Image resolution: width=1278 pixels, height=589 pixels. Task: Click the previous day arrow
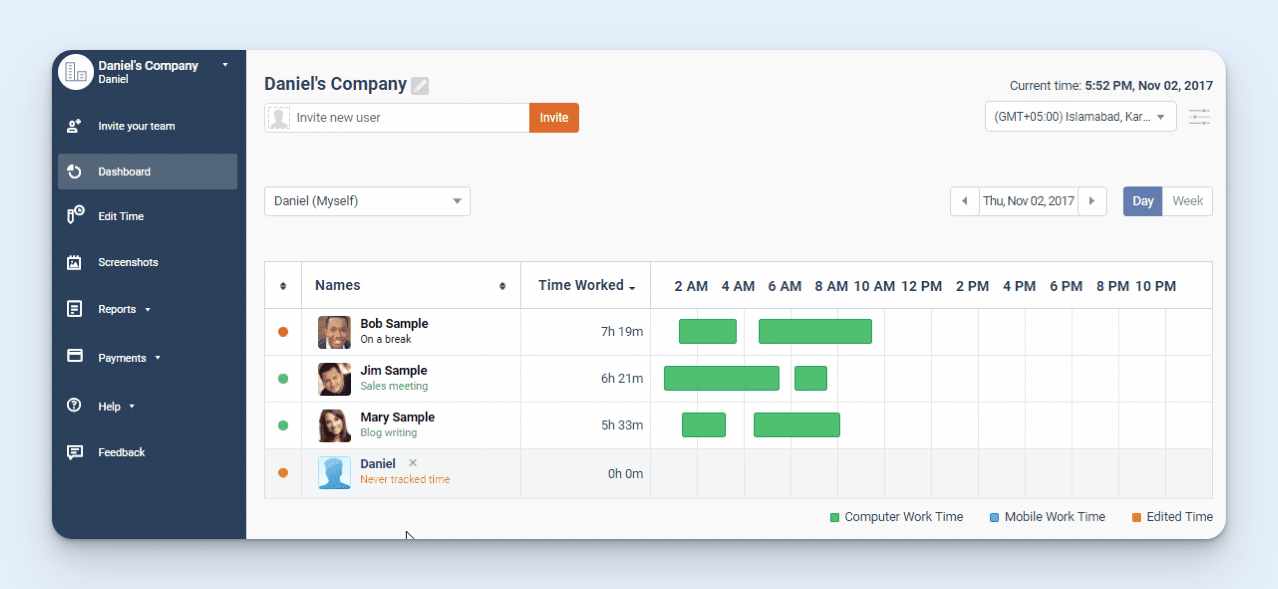964,201
